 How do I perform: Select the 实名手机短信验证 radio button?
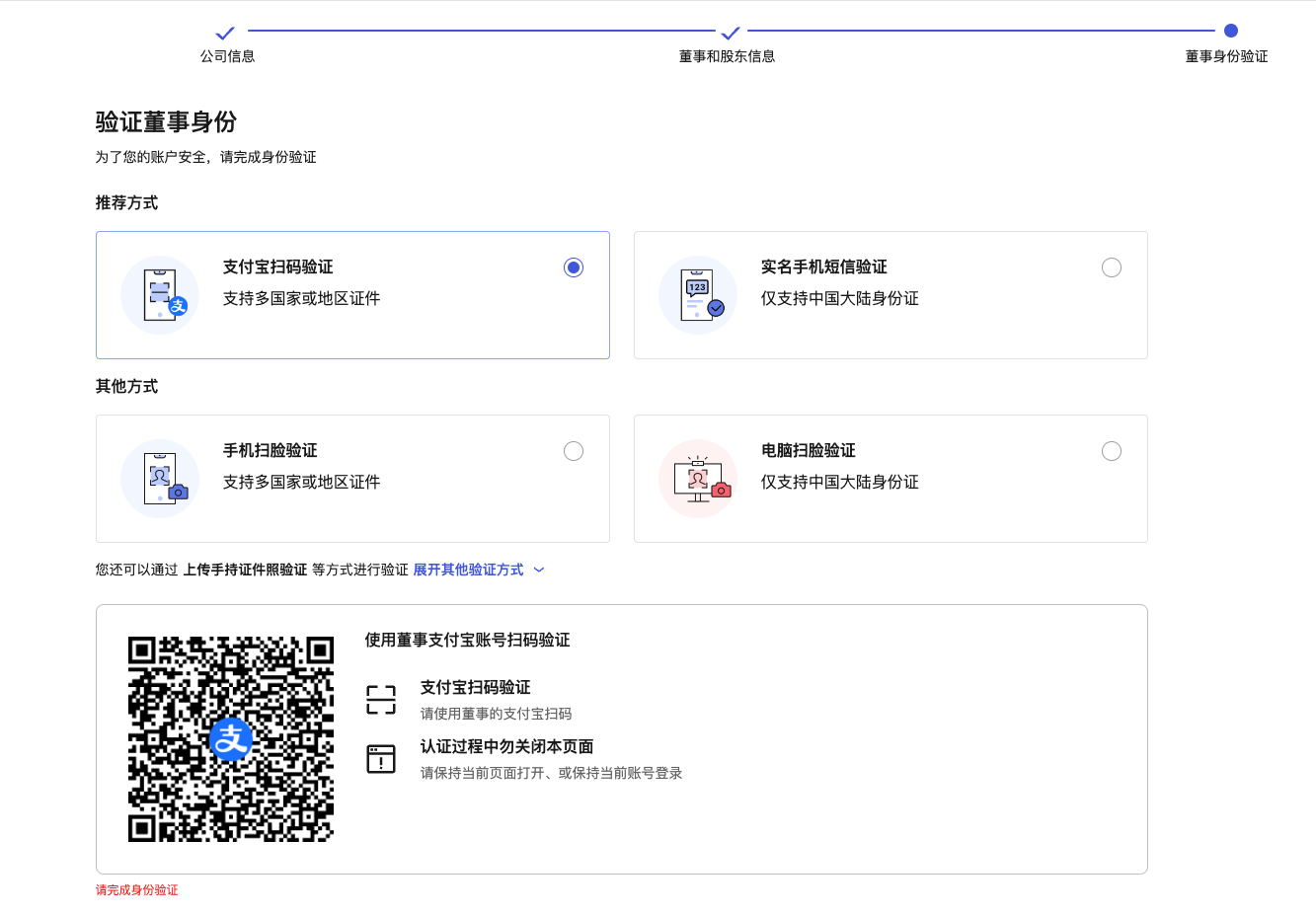1112,267
